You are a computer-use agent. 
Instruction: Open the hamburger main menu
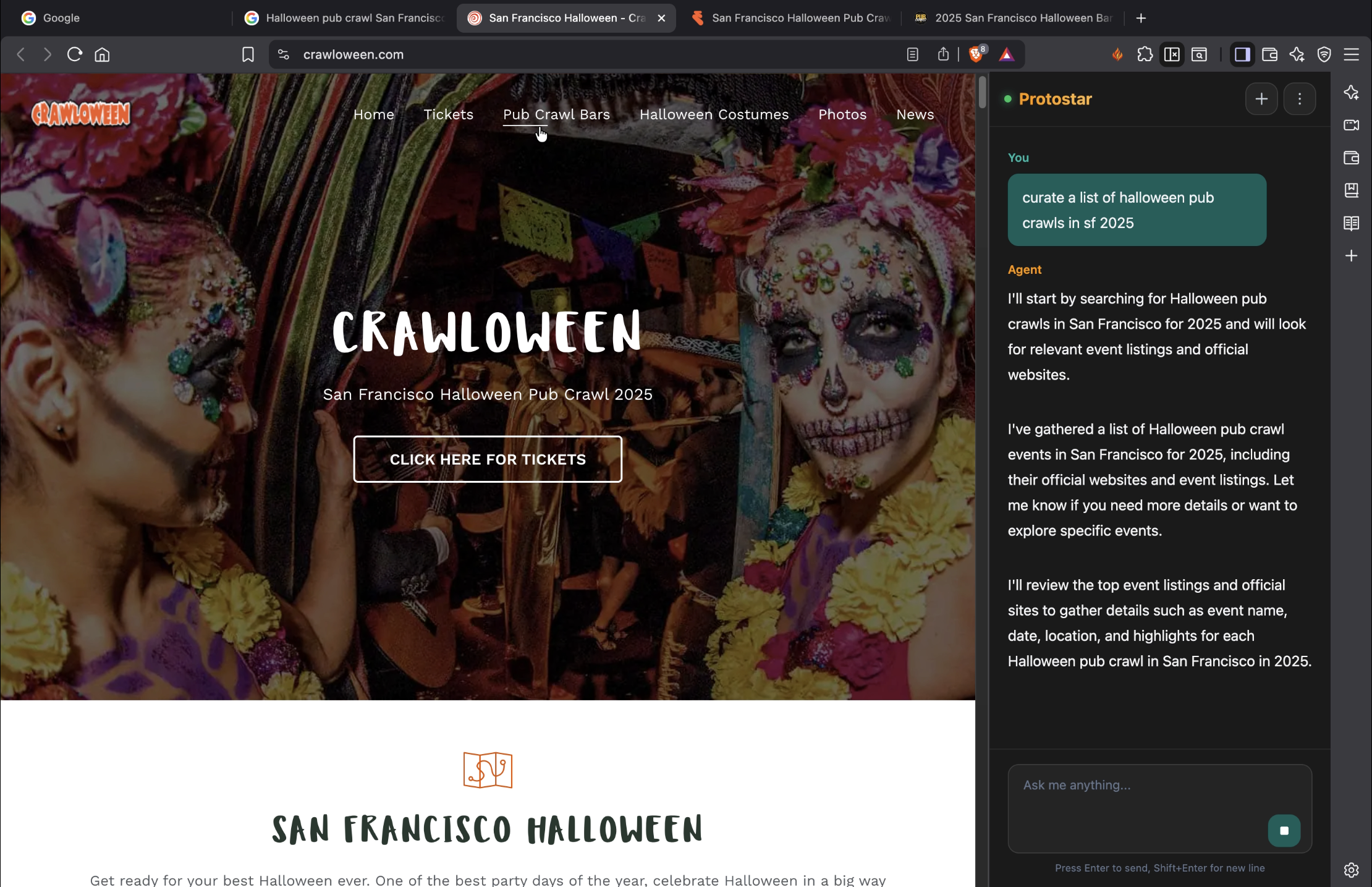click(1351, 55)
